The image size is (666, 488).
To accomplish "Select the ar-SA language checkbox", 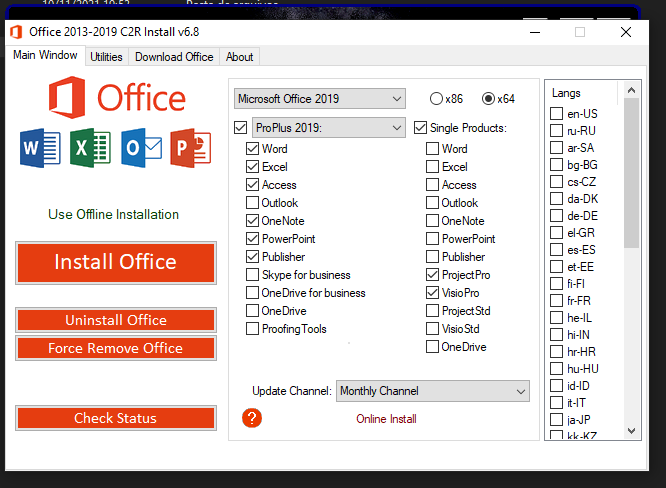I will click(556, 147).
